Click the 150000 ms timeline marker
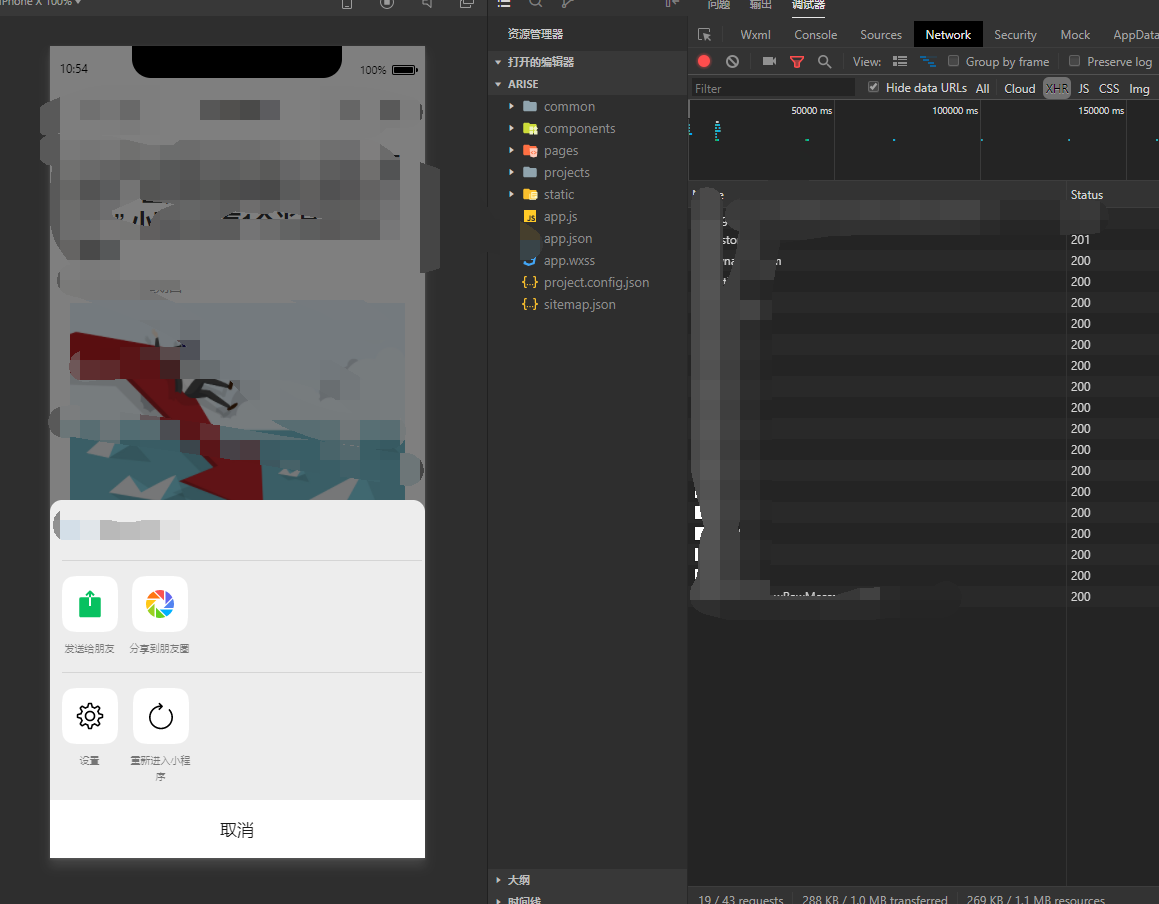Viewport: 1159px width, 904px height. [x=1101, y=111]
